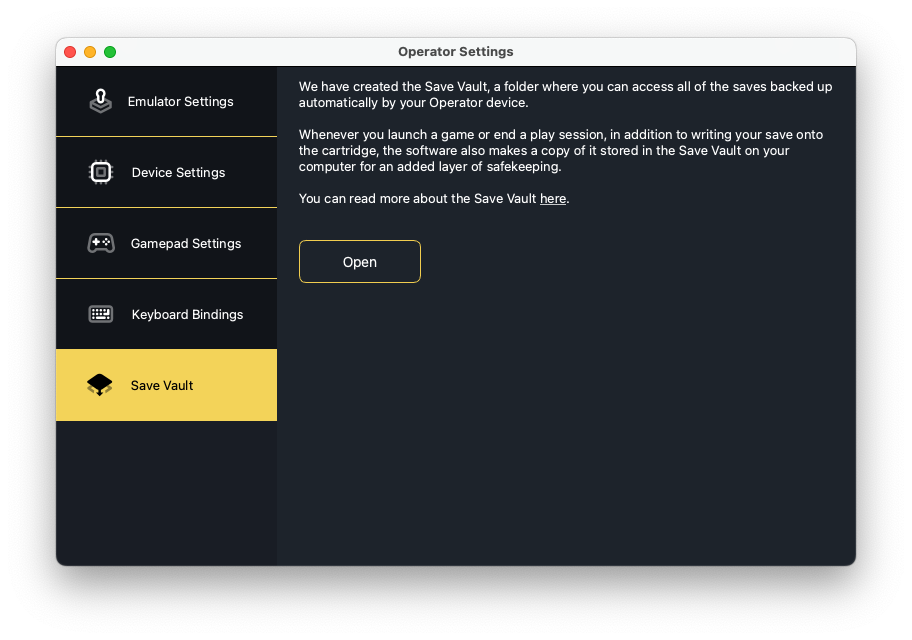Click the keyboard icon beside Keyboard Bindings
This screenshot has height=640, width=912.
101,314
